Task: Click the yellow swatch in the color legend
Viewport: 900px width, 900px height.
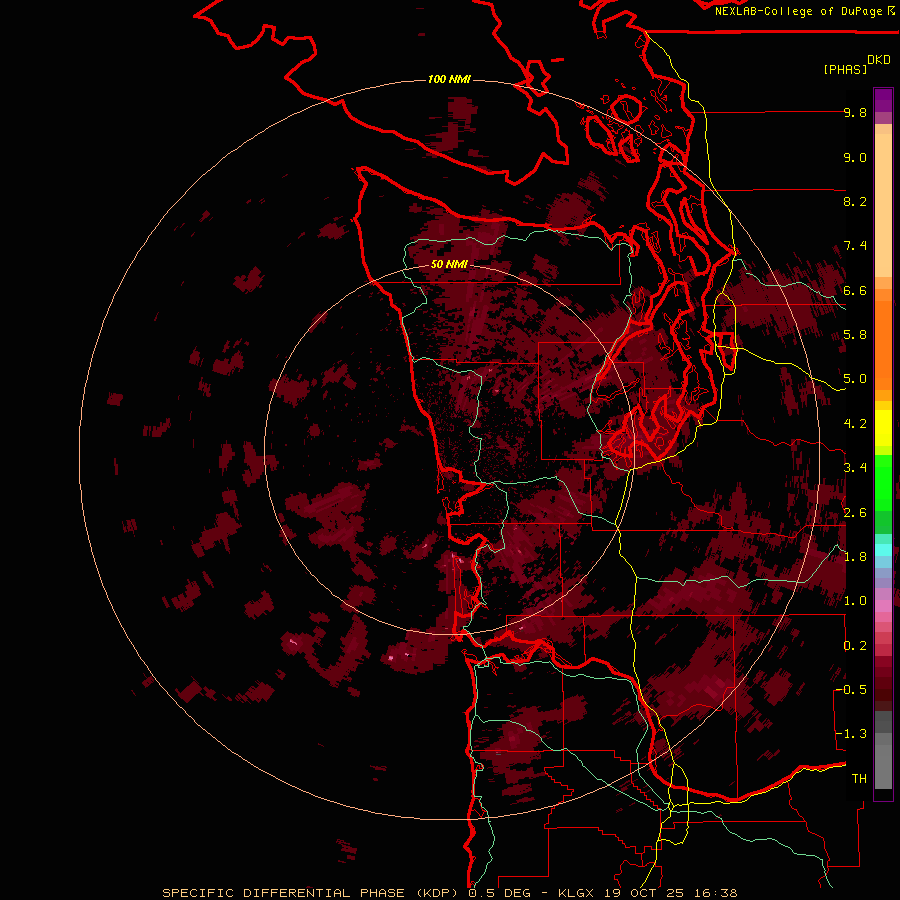Action: [x=883, y=428]
